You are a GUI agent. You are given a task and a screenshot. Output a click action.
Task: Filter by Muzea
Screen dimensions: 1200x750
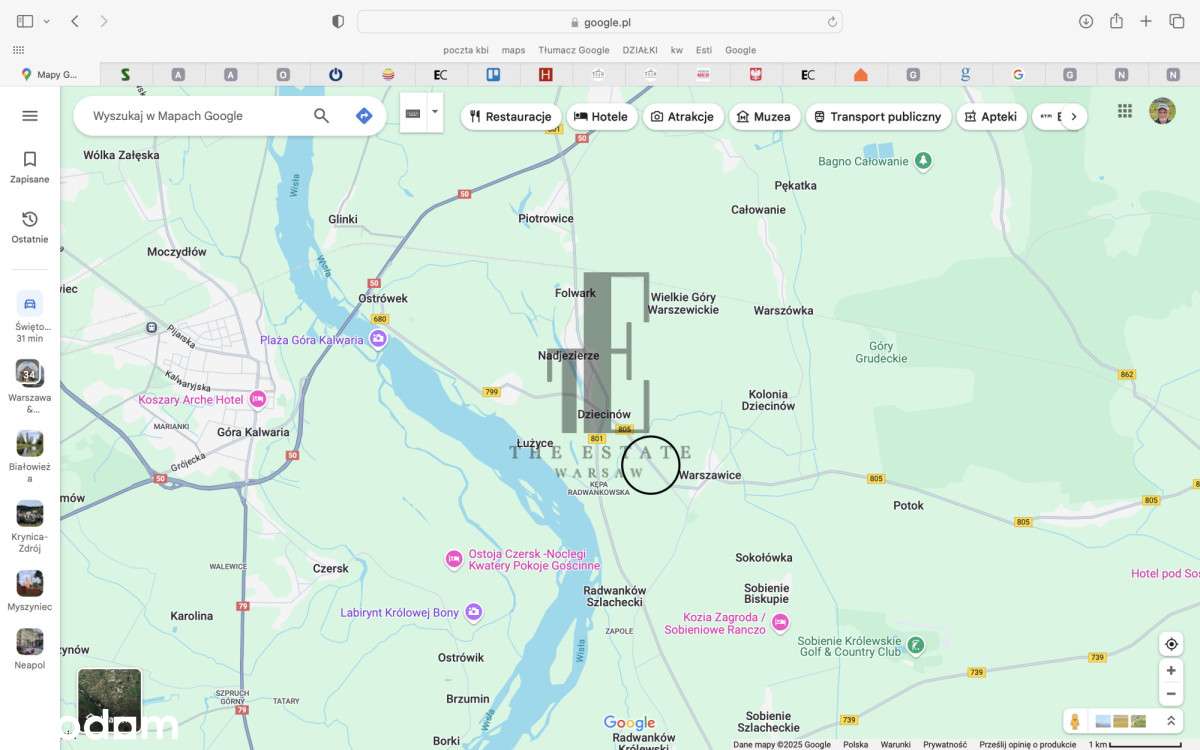764,117
